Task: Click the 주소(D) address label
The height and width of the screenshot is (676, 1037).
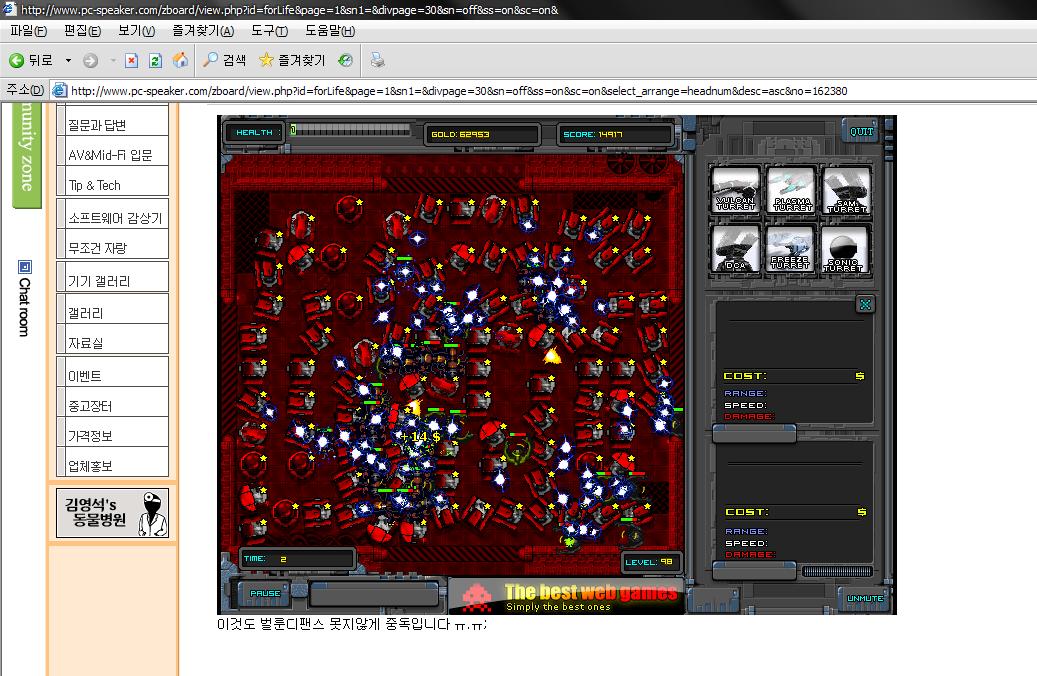Action: tap(24, 90)
